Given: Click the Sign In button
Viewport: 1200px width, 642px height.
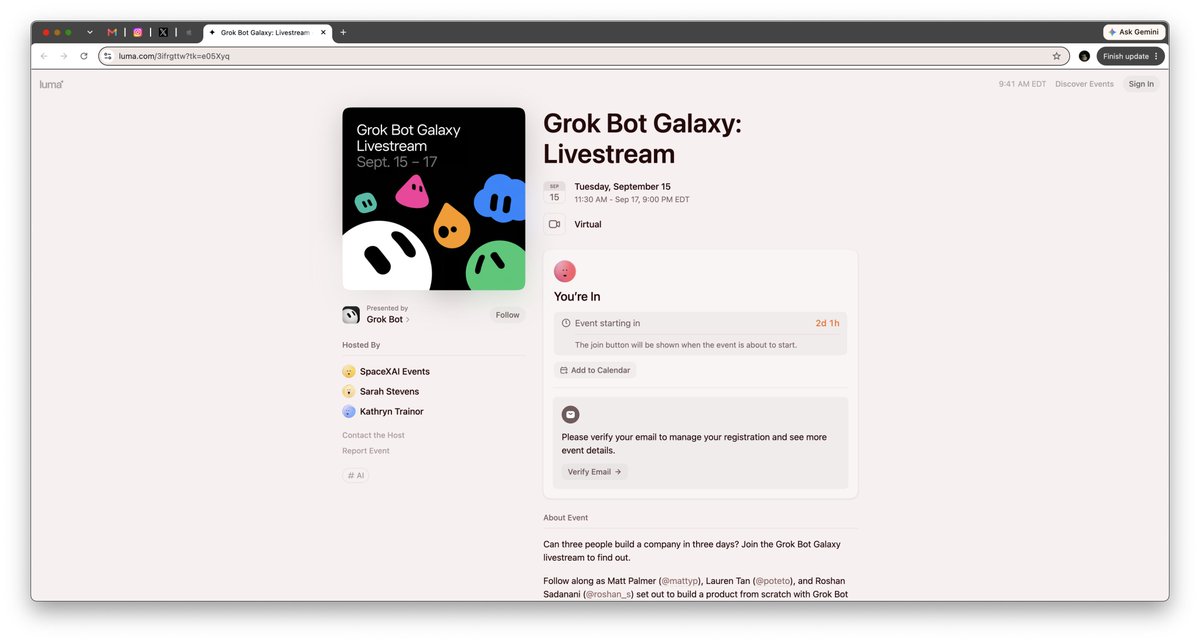Looking at the screenshot, I should click(1141, 84).
